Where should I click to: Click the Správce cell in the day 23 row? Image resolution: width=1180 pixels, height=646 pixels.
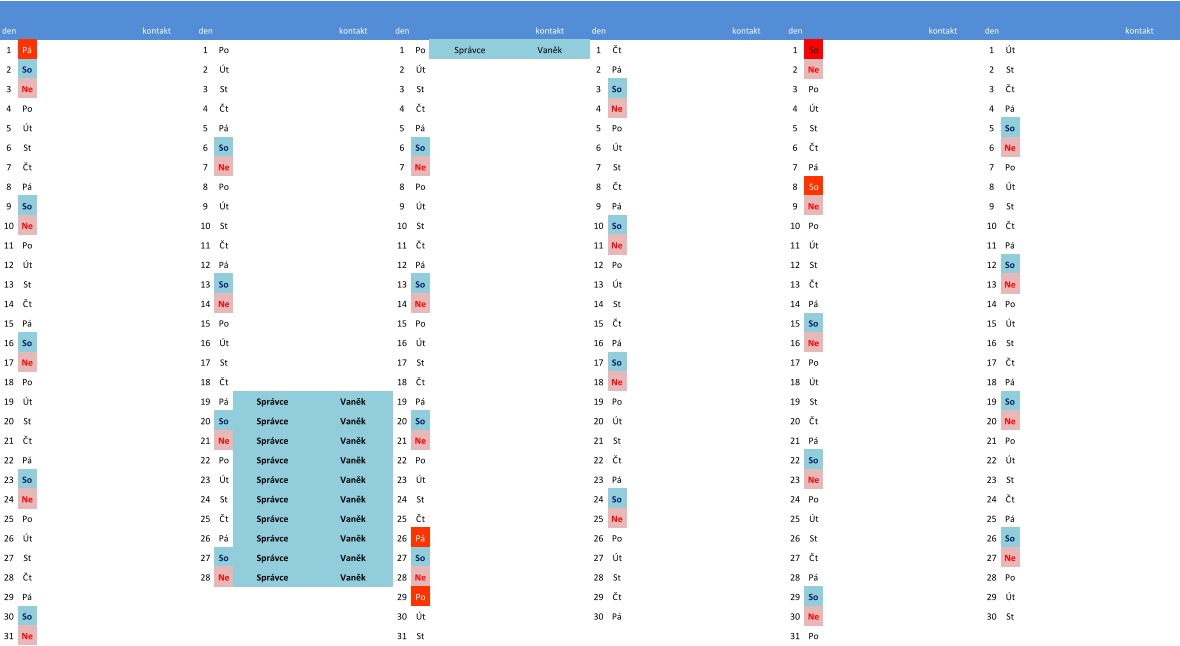[x=272, y=480]
